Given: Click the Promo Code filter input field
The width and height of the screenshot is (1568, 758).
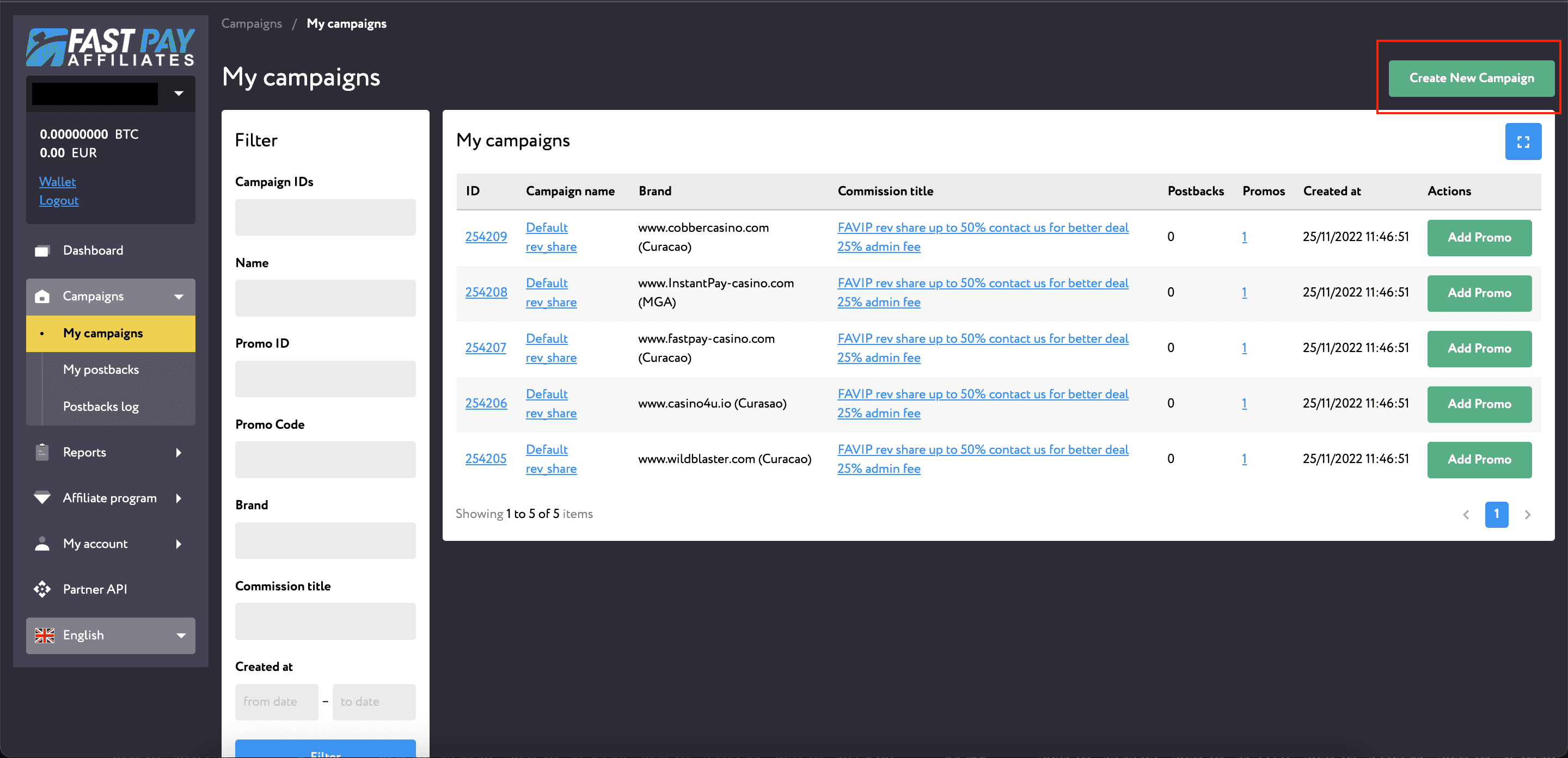Looking at the screenshot, I should 325,459.
